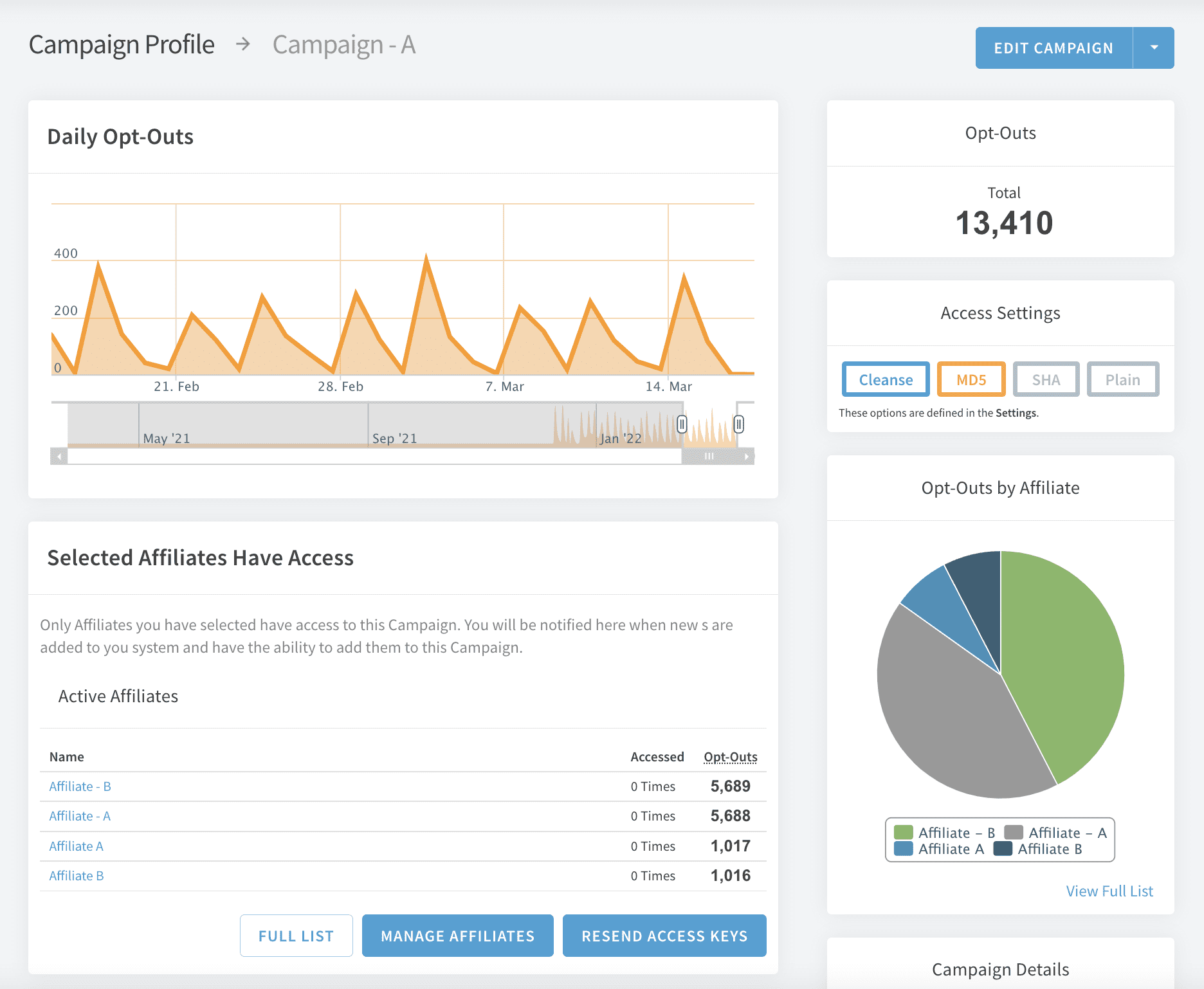This screenshot has width=1204, height=989.
Task: Click 0 Times in Affiliate - B row
Action: click(653, 786)
